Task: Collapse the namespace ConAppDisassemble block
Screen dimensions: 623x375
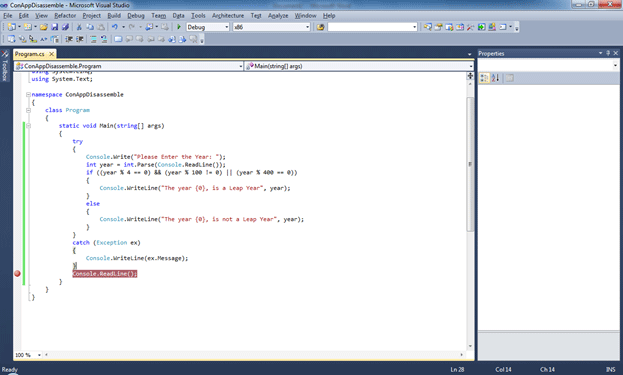Action: 28,95
